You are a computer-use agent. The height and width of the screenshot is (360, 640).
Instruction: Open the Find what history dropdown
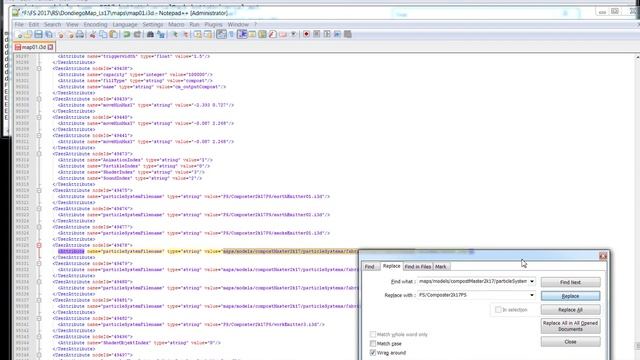tap(531, 281)
